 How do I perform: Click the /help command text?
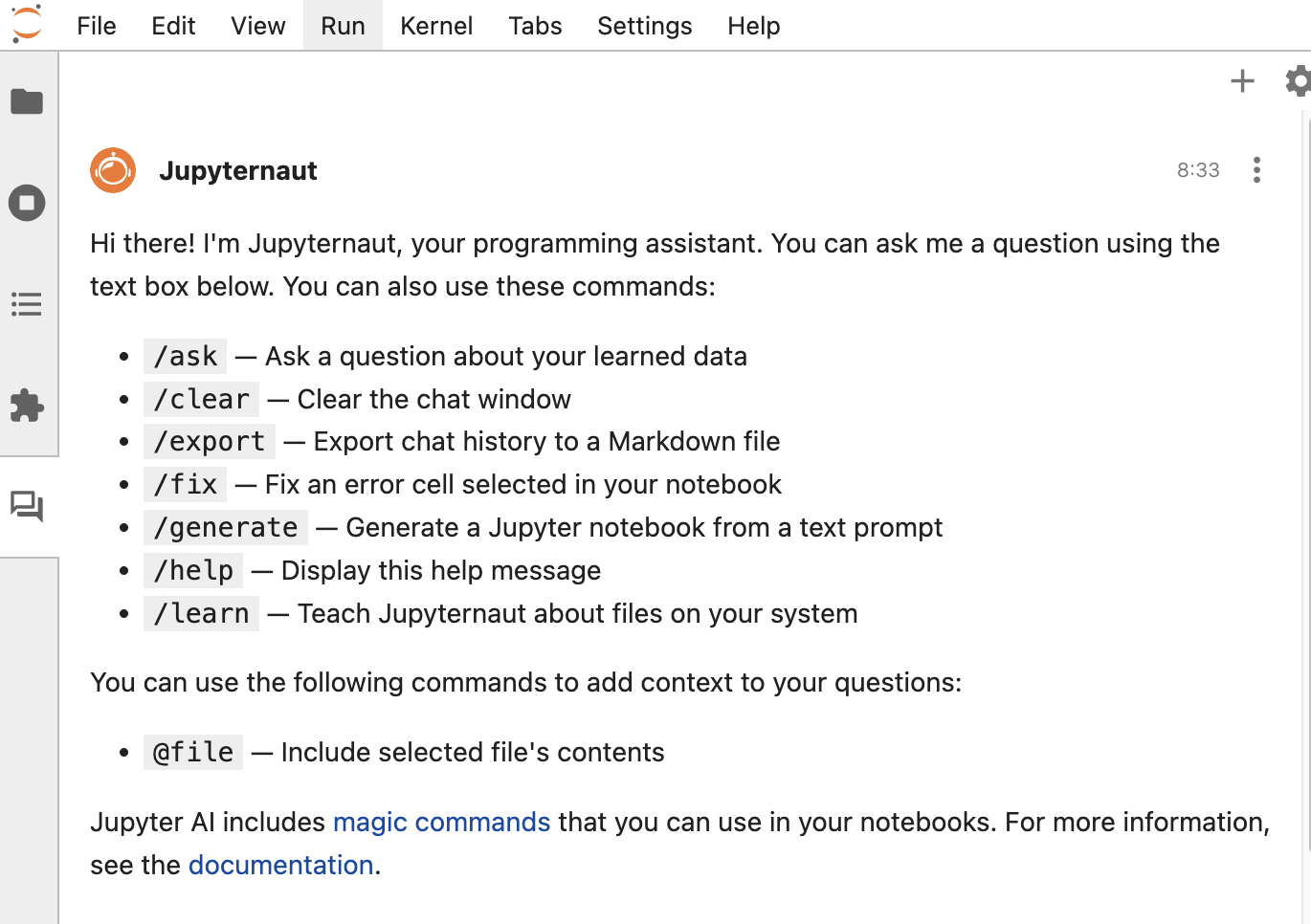click(x=193, y=570)
